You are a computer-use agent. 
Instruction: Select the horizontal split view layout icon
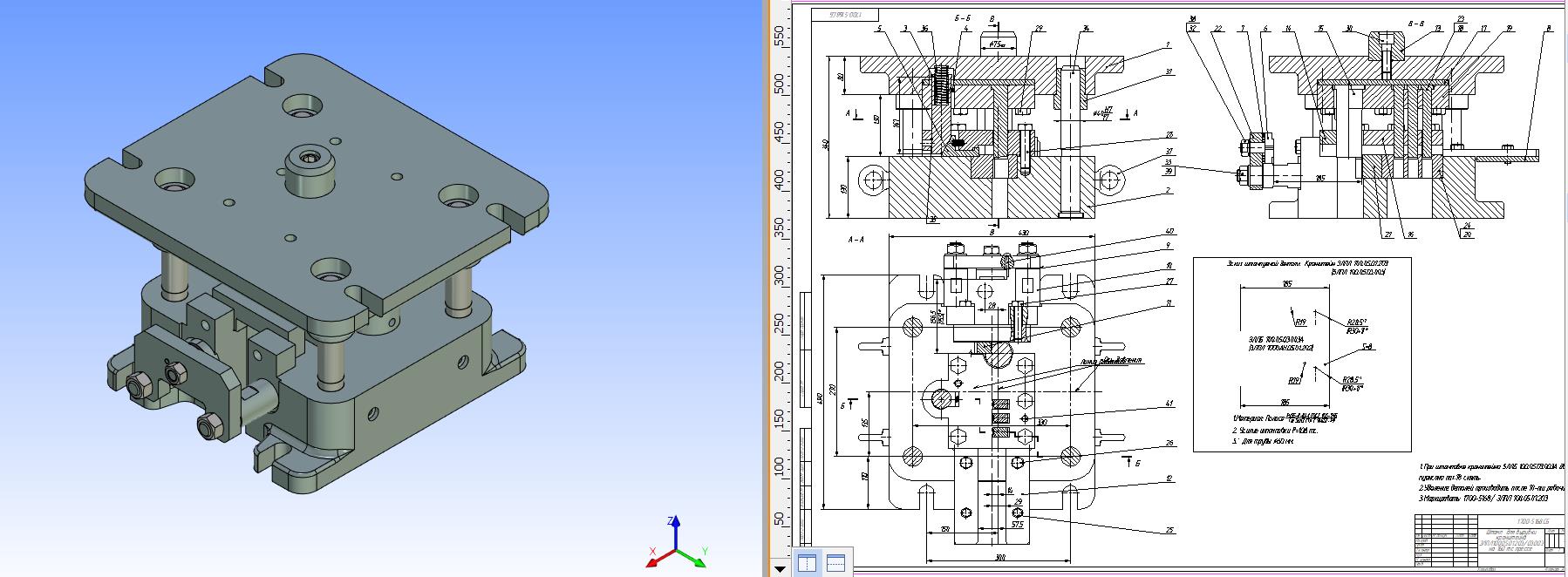(835, 562)
